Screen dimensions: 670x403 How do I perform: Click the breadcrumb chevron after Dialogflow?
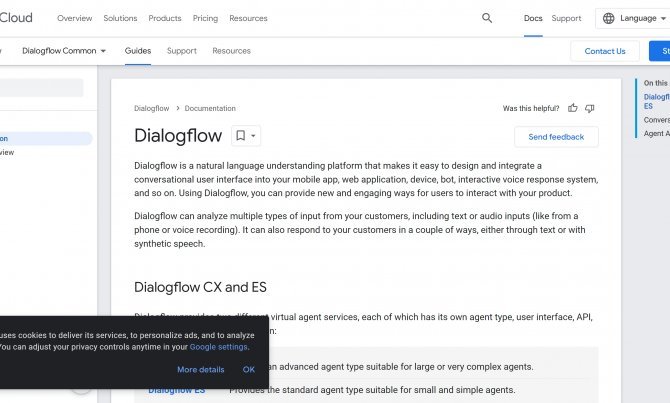coord(178,108)
